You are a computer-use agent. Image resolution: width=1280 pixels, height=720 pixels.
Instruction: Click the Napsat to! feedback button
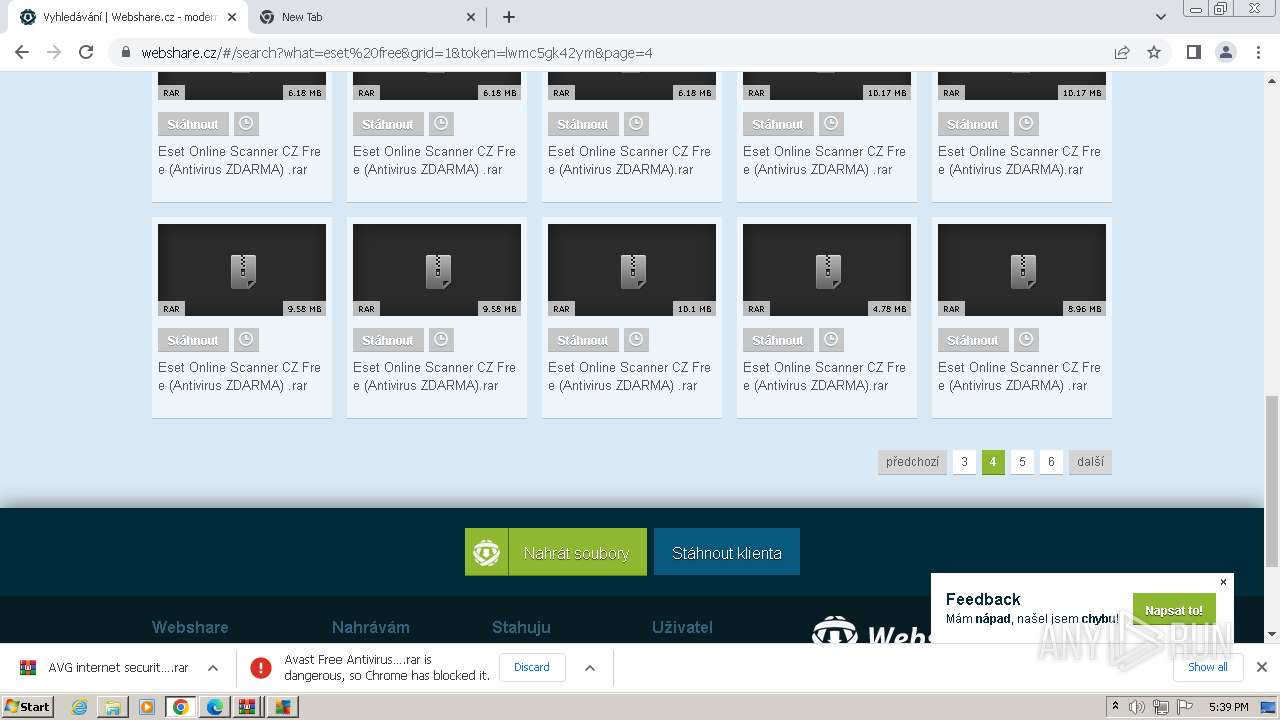coord(1174,610)
